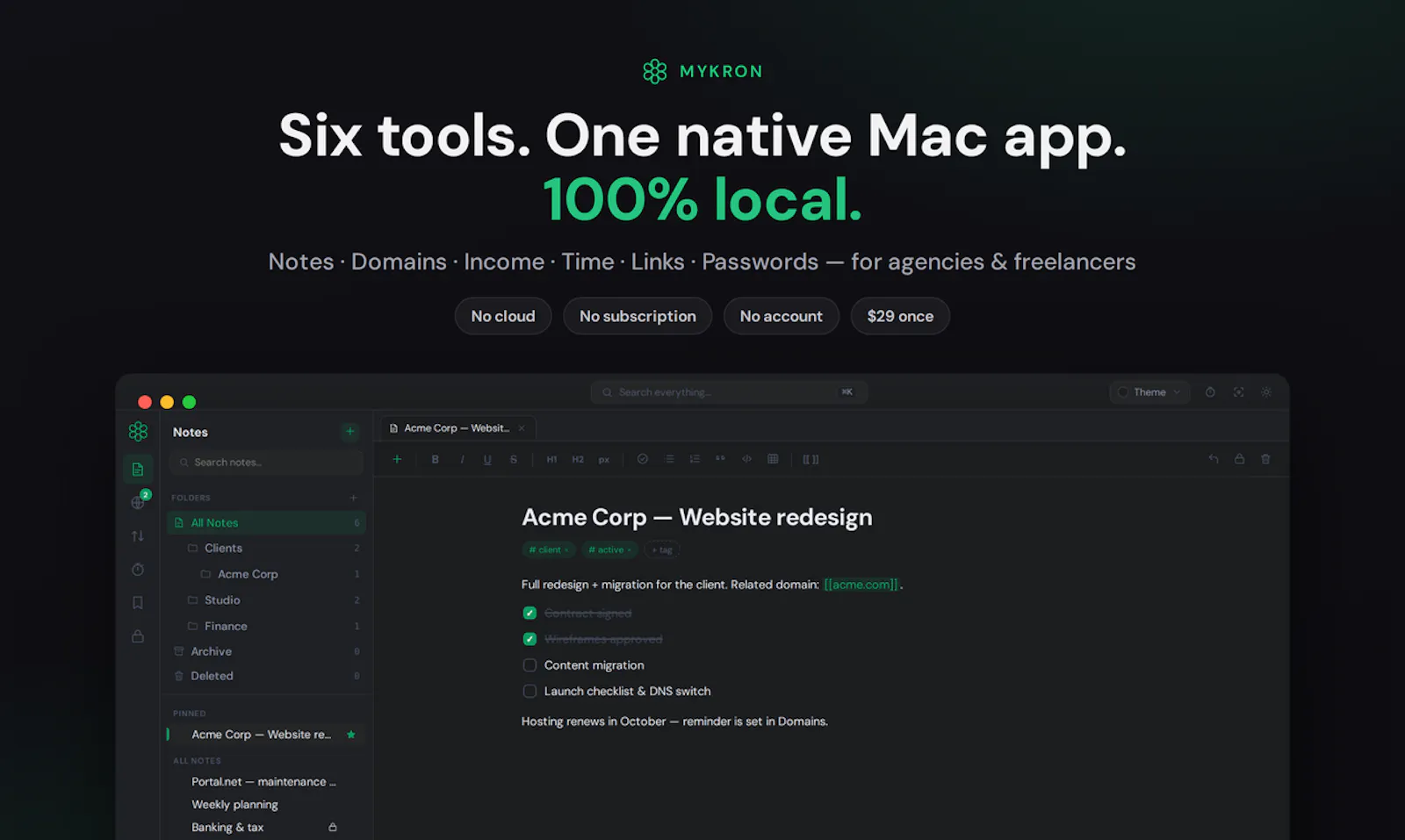This screenshot has width=1405, height=840.
Task: Click the timer icon in the title bar
Action: [x=1210, y=391]
